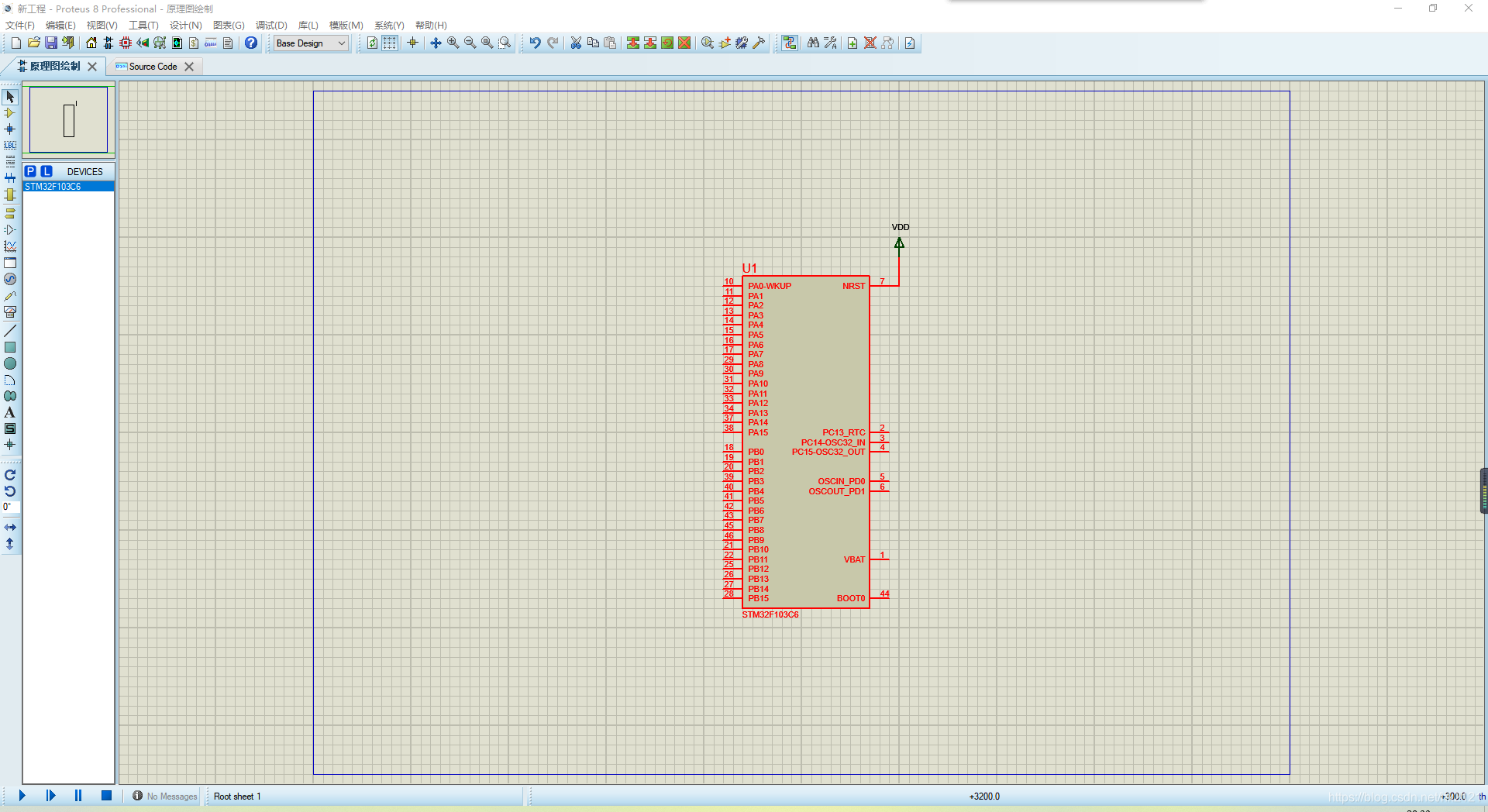Click the rotation angle field

tap(10, 507)
